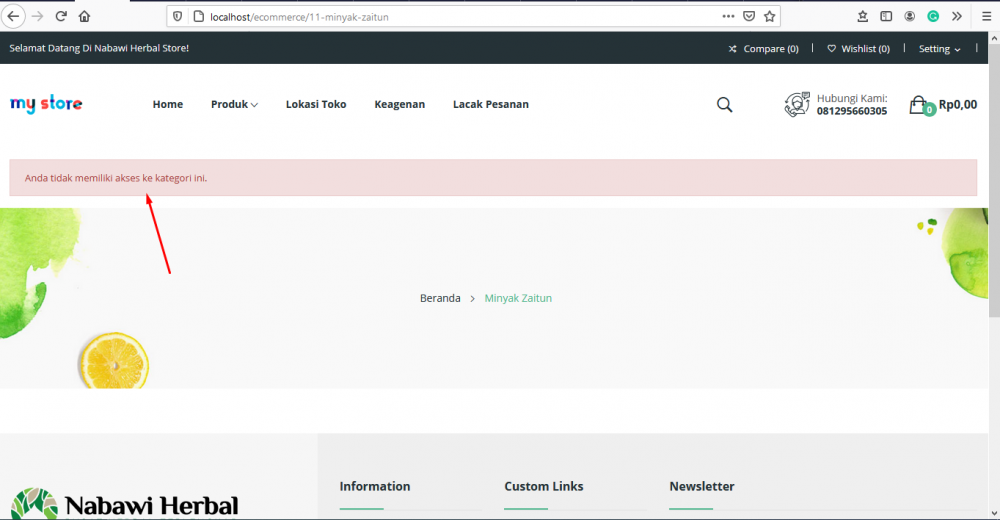Click the green Grammarly extension icon
This screenshot has height=520, width=1000.
(x=933, y=17)
